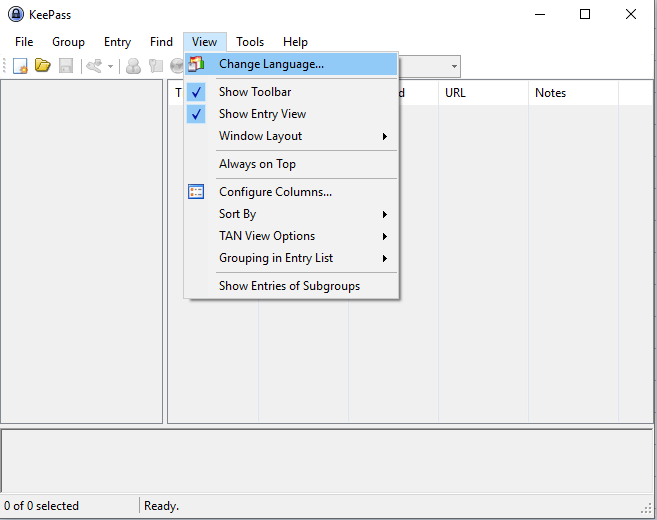Click the Change Language flag icon
The image size is (657, 520).
pyautogui.click(x=196, y=64)
